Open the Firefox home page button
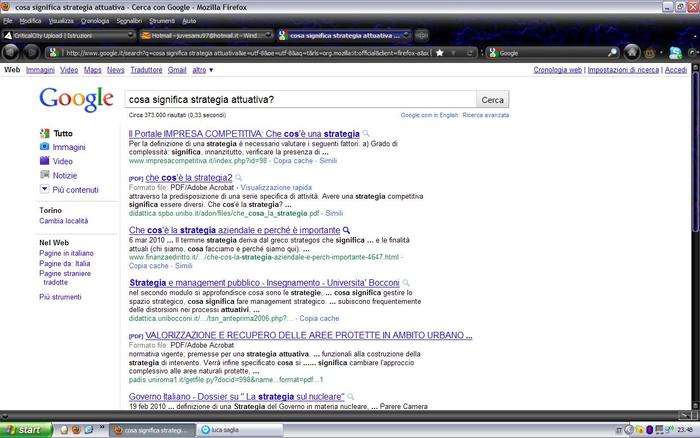 click(x=632, y=53)
